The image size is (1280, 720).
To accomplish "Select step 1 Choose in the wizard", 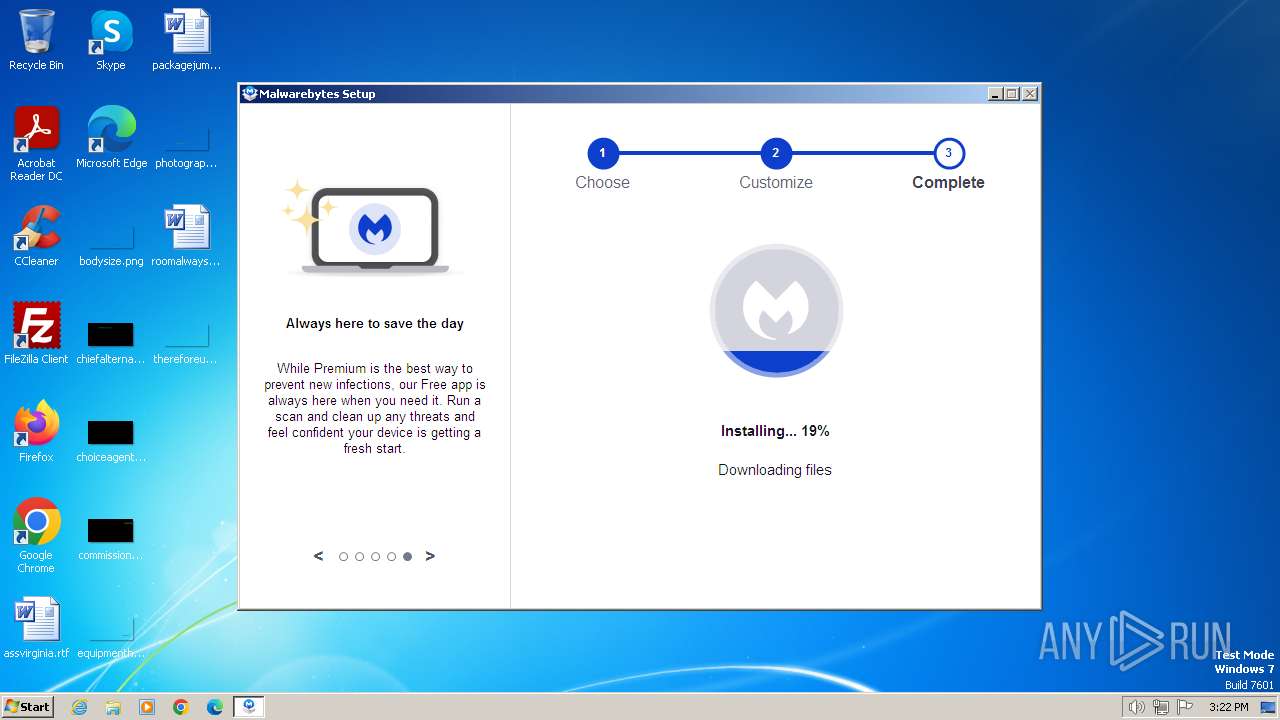I will 602,154.
